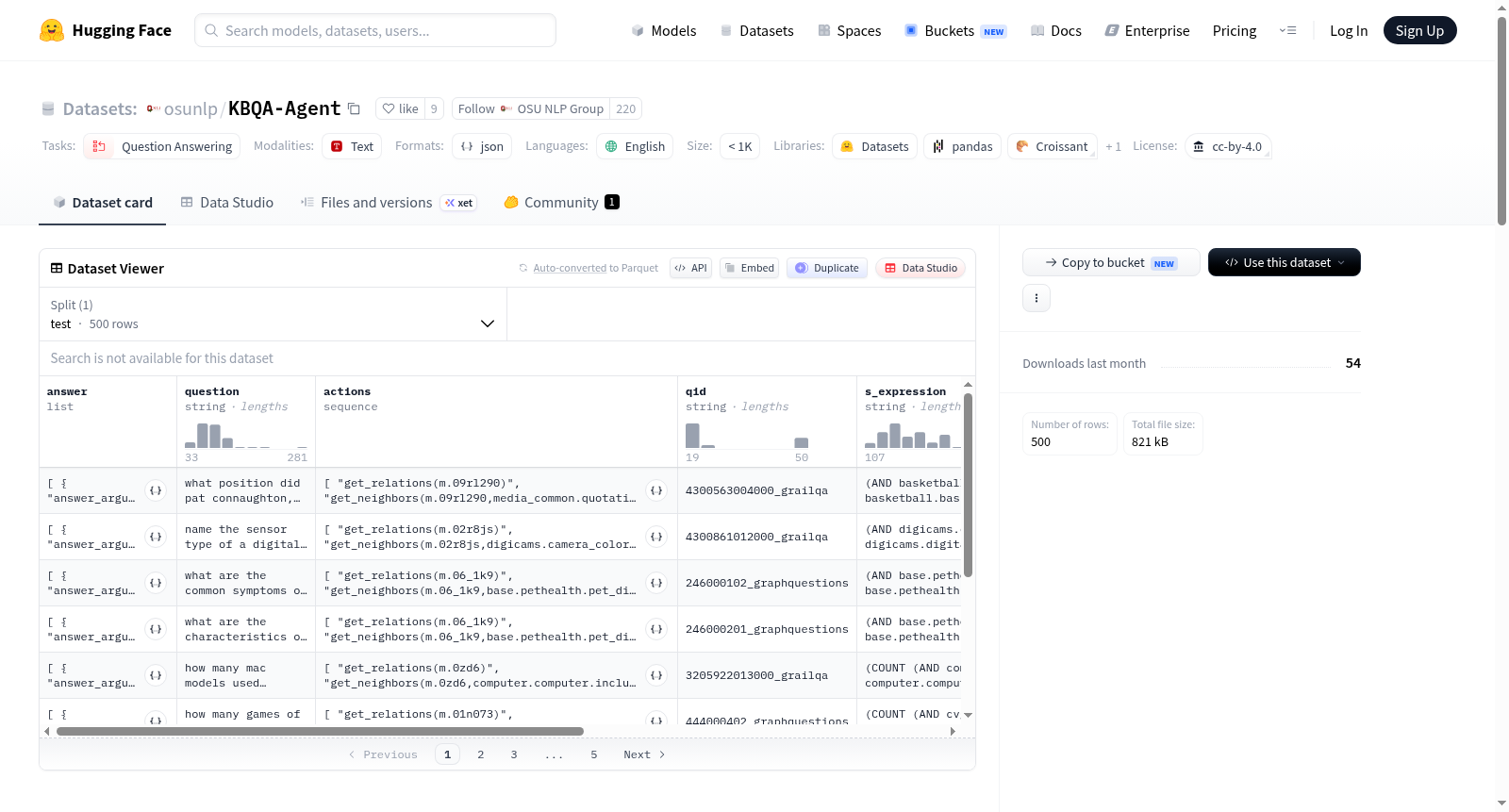Click the pandas library tag
Image resolution: width=1509 pixels, height=812 pixels.
pyautogui.click(x=962, y=146)
